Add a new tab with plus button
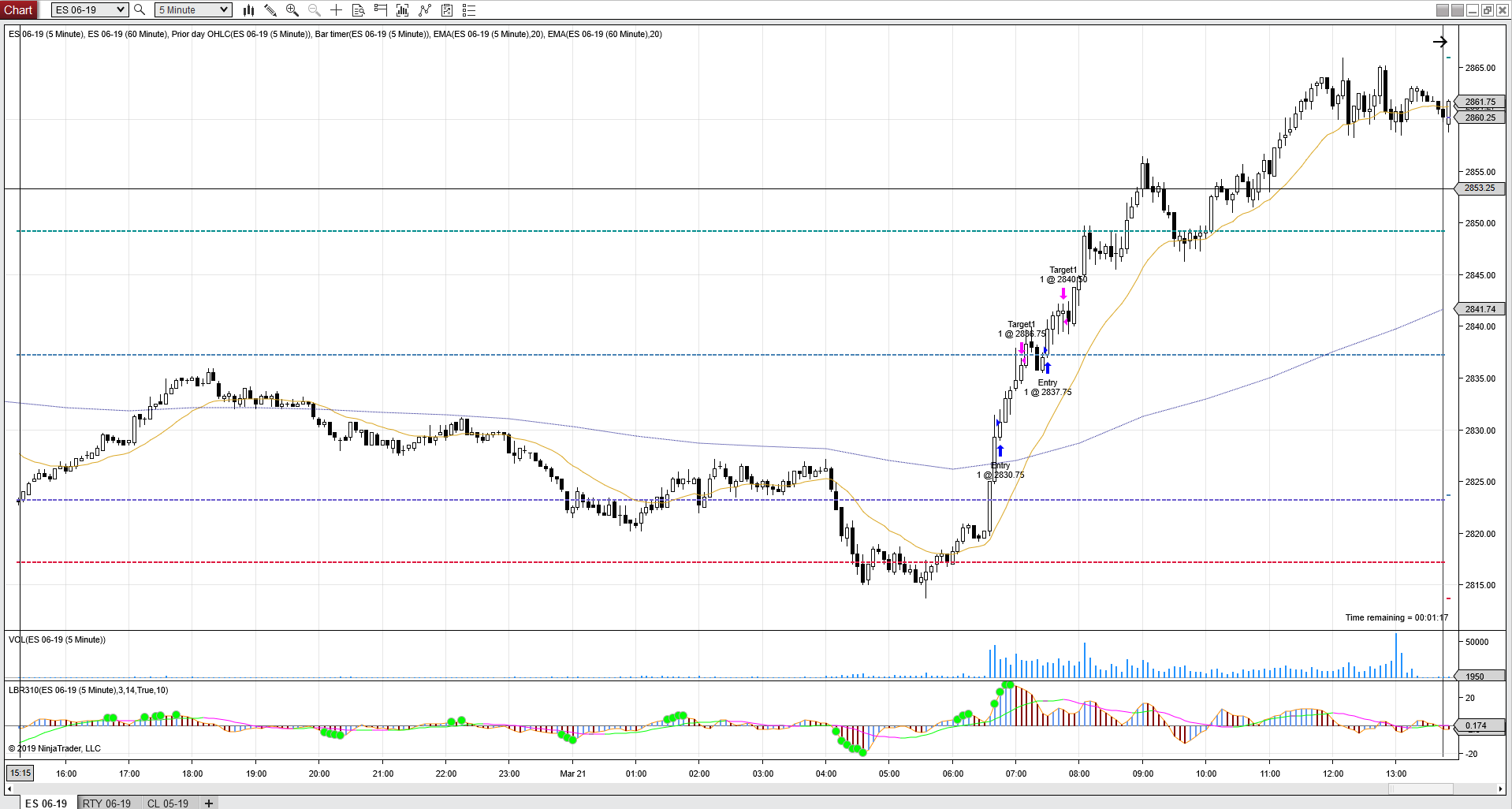The image size is (1512, 809). (209, 803)
